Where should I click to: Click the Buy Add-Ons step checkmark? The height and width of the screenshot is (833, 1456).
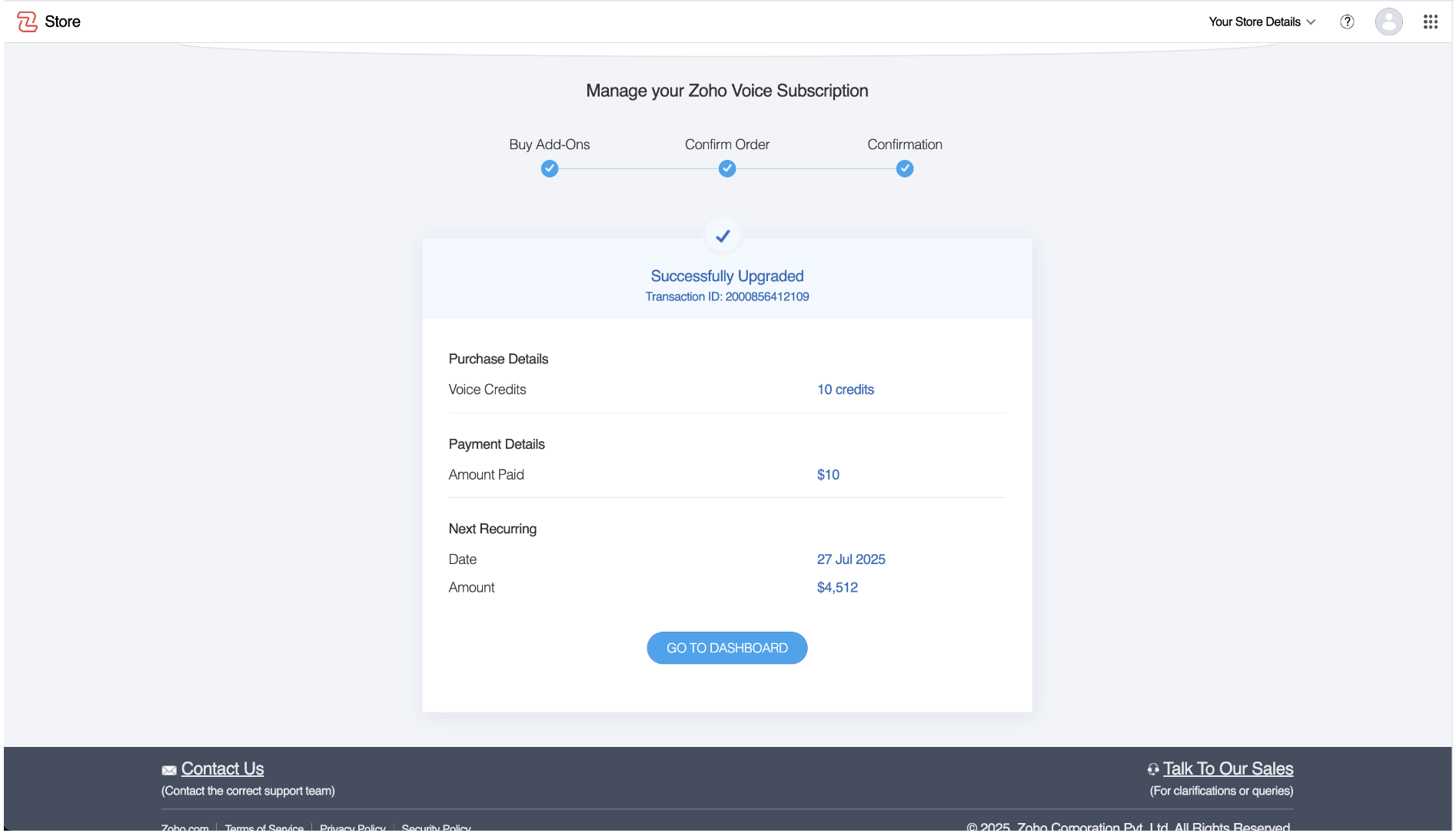click(x=549, y=168)
